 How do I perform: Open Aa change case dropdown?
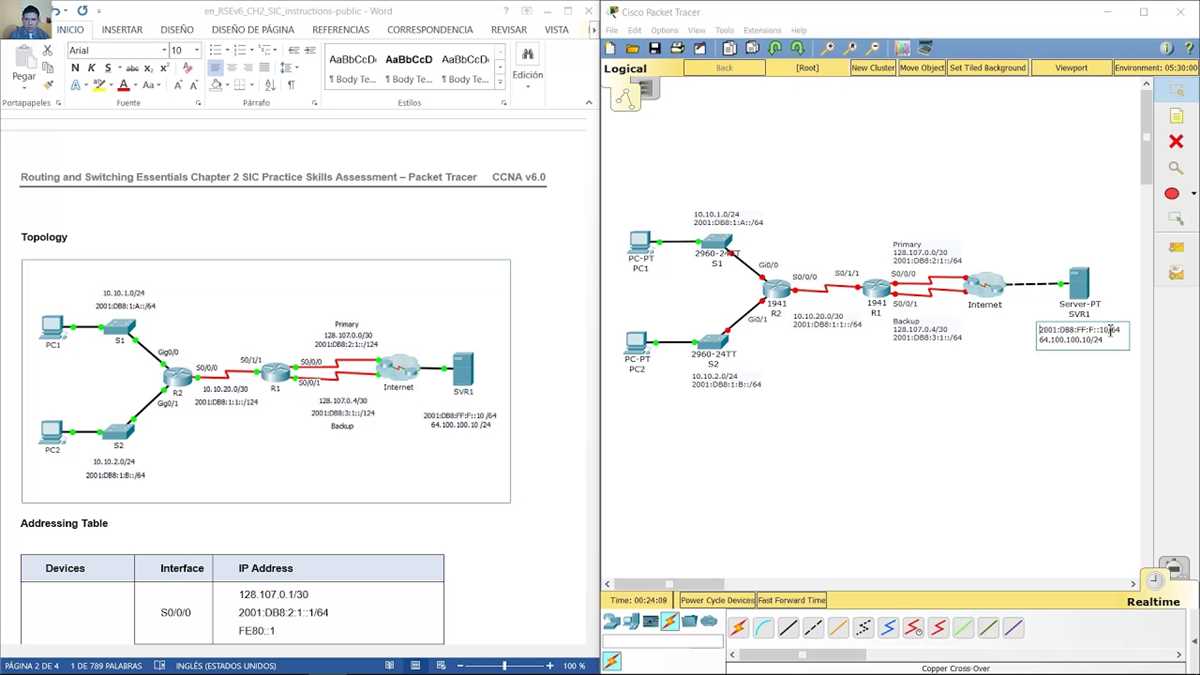[x=152, y=86]
